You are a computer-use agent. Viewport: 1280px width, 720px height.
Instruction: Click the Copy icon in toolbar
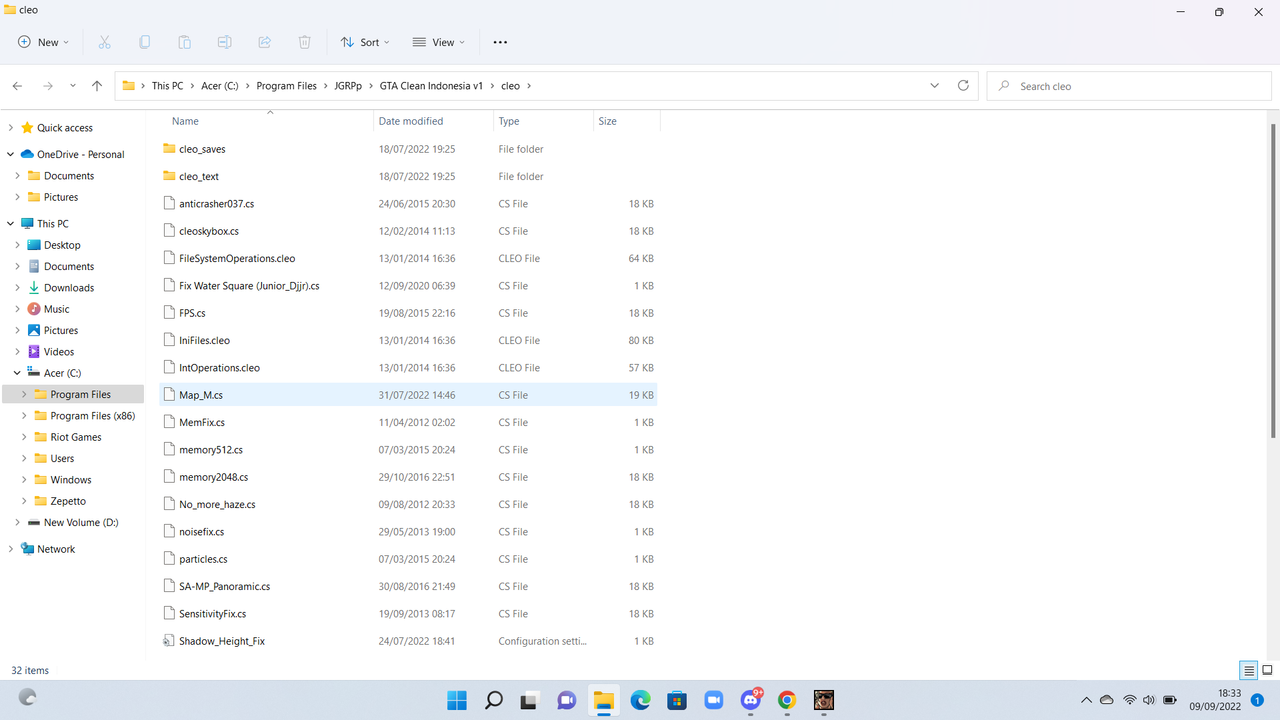(144, 42)
